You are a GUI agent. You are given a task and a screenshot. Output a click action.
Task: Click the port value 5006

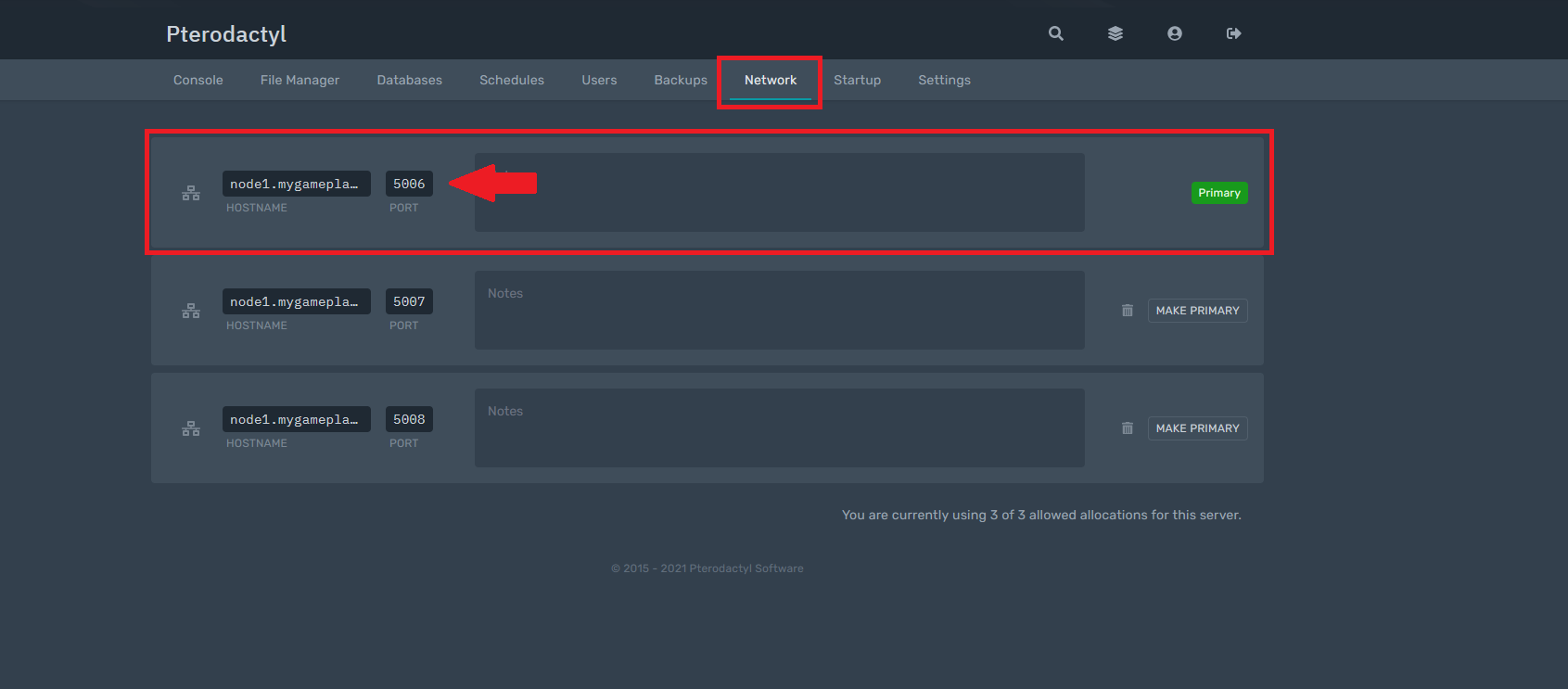[x=409, y=184]
